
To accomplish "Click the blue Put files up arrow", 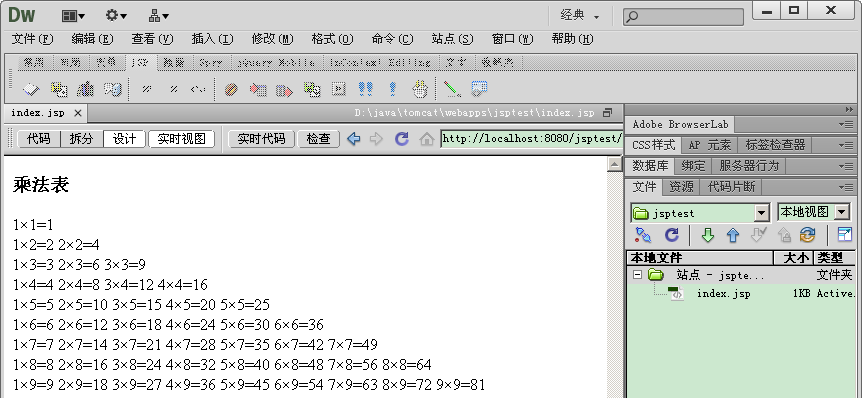I will click(x=733, y=235).
